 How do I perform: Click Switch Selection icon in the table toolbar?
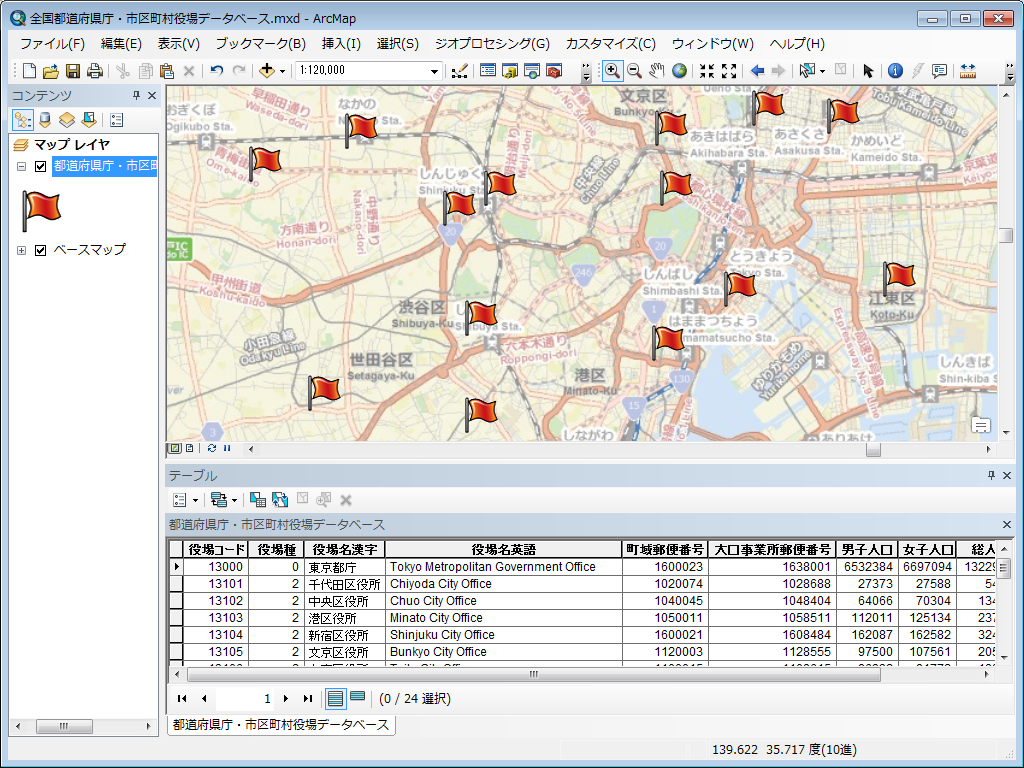tap(280, 500)
